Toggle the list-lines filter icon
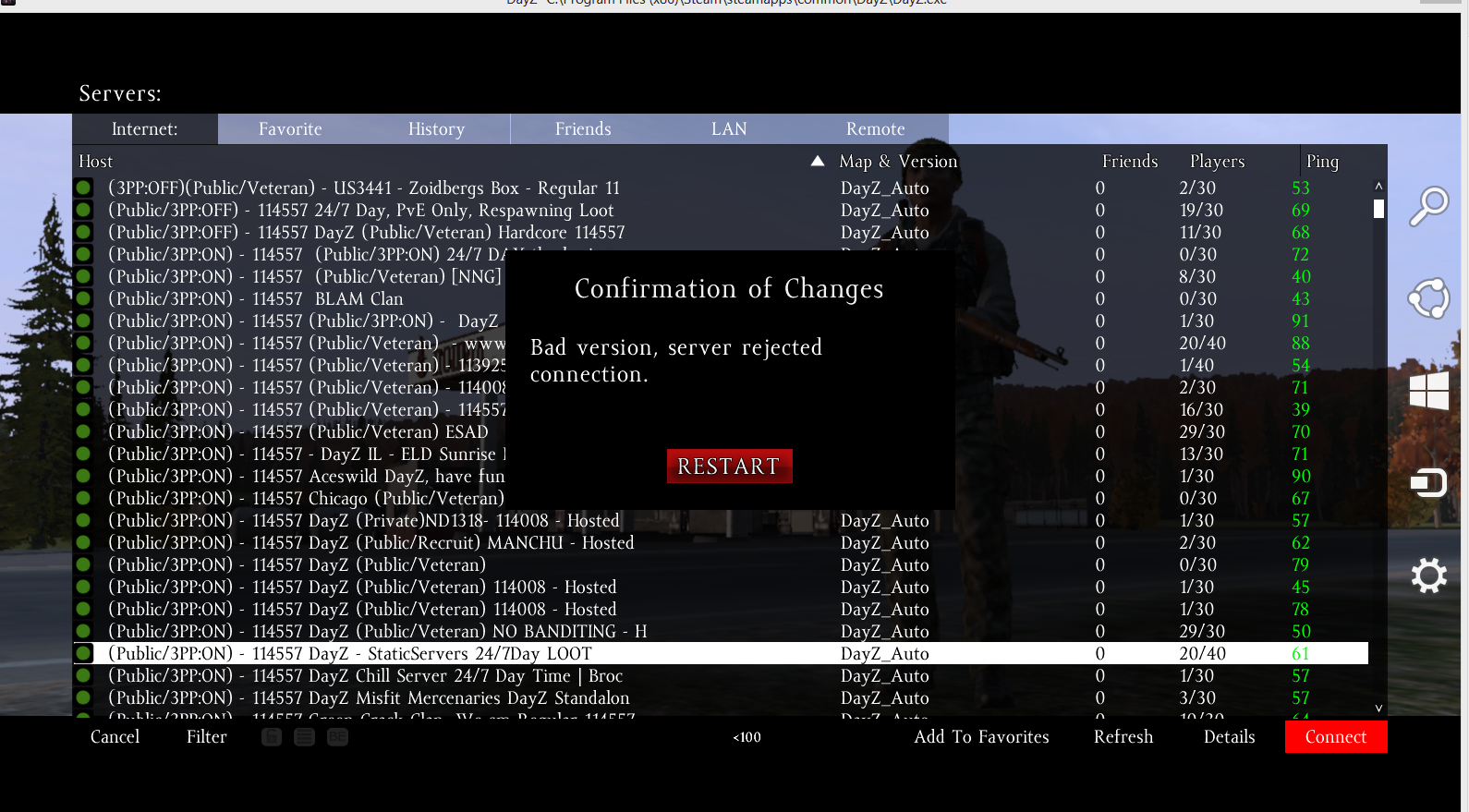Image resolution: width=1469 pixels, height=812 pixels. coord(304,736)
